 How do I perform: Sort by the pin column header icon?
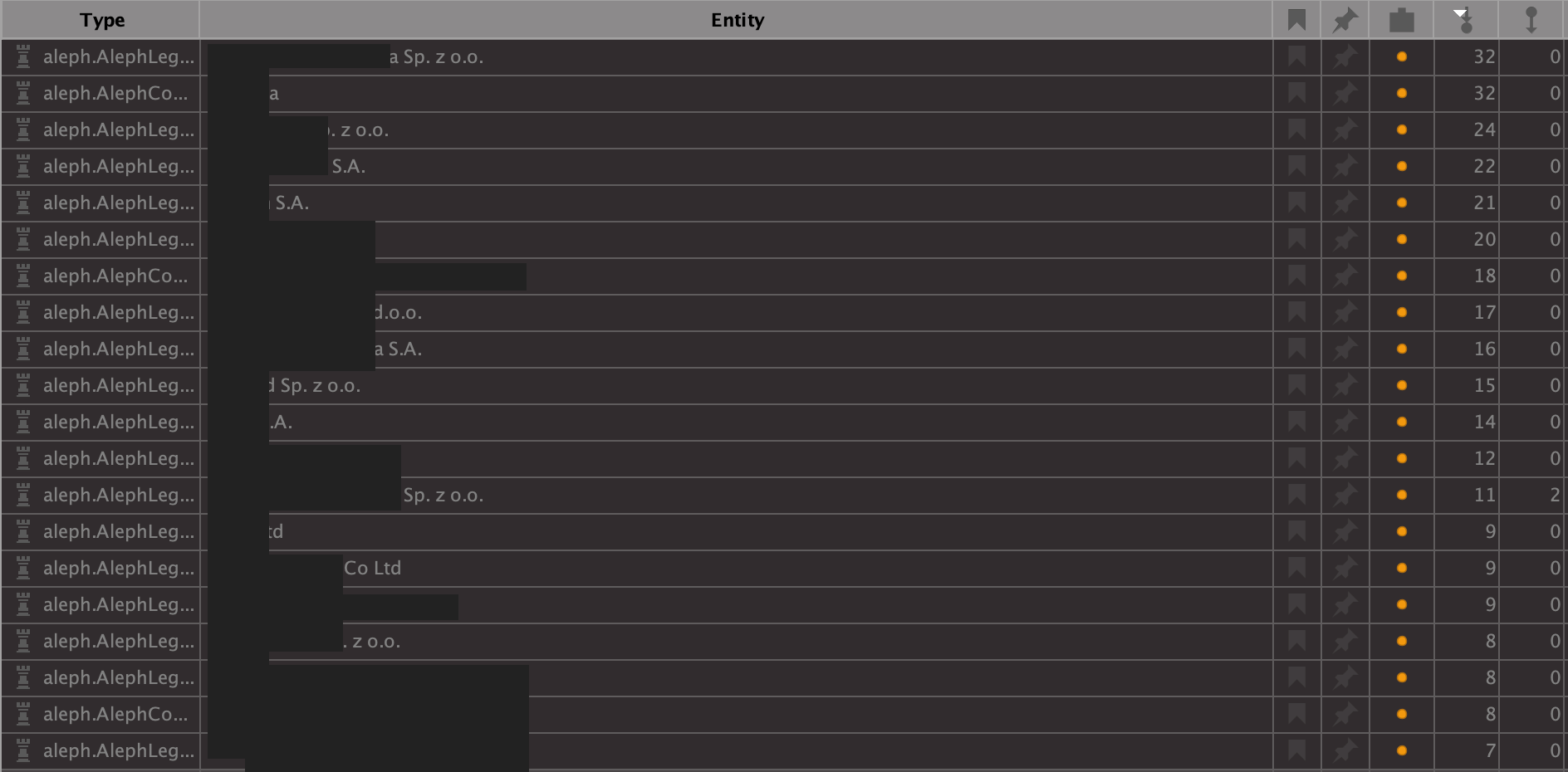pyautogui.click(x=1345, y=20)
